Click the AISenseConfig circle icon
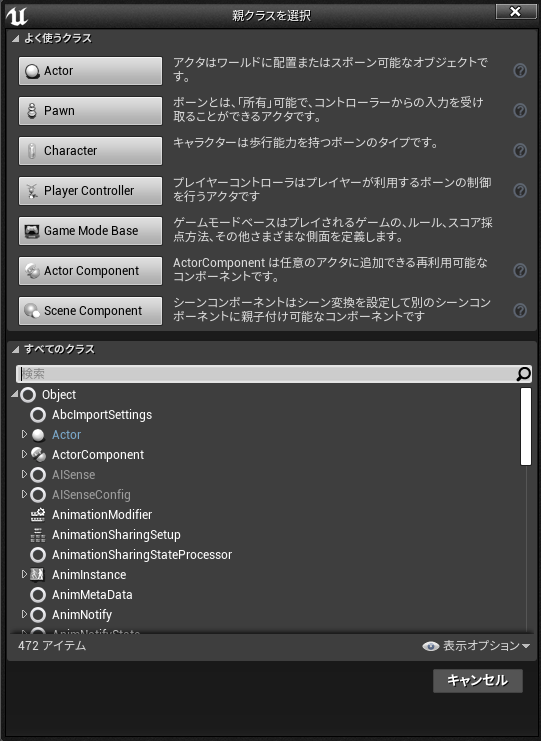541x741 pixels. click(38, 495)
